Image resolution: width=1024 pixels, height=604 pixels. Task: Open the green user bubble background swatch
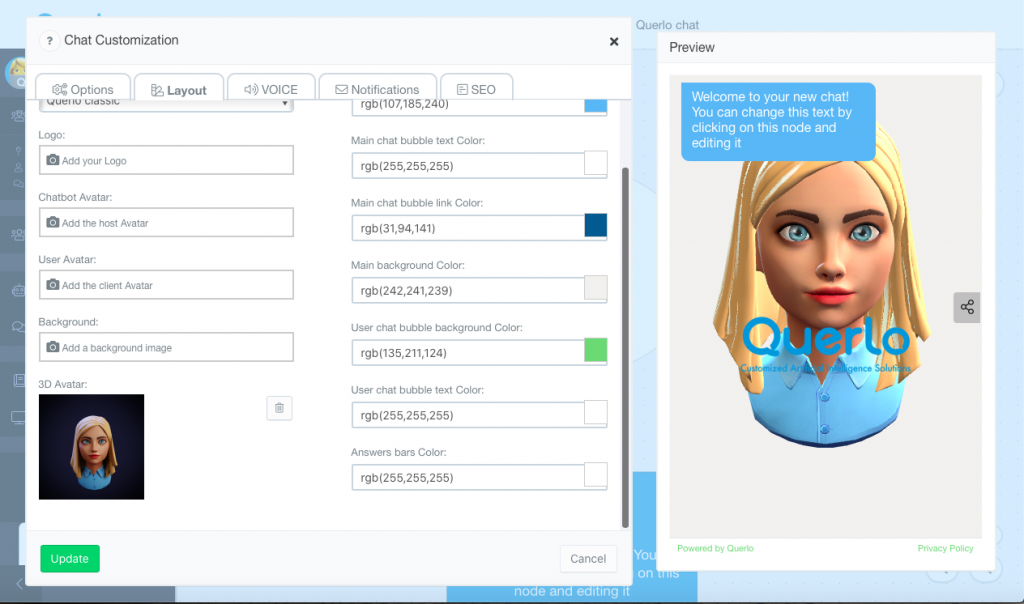coord(596,350)
